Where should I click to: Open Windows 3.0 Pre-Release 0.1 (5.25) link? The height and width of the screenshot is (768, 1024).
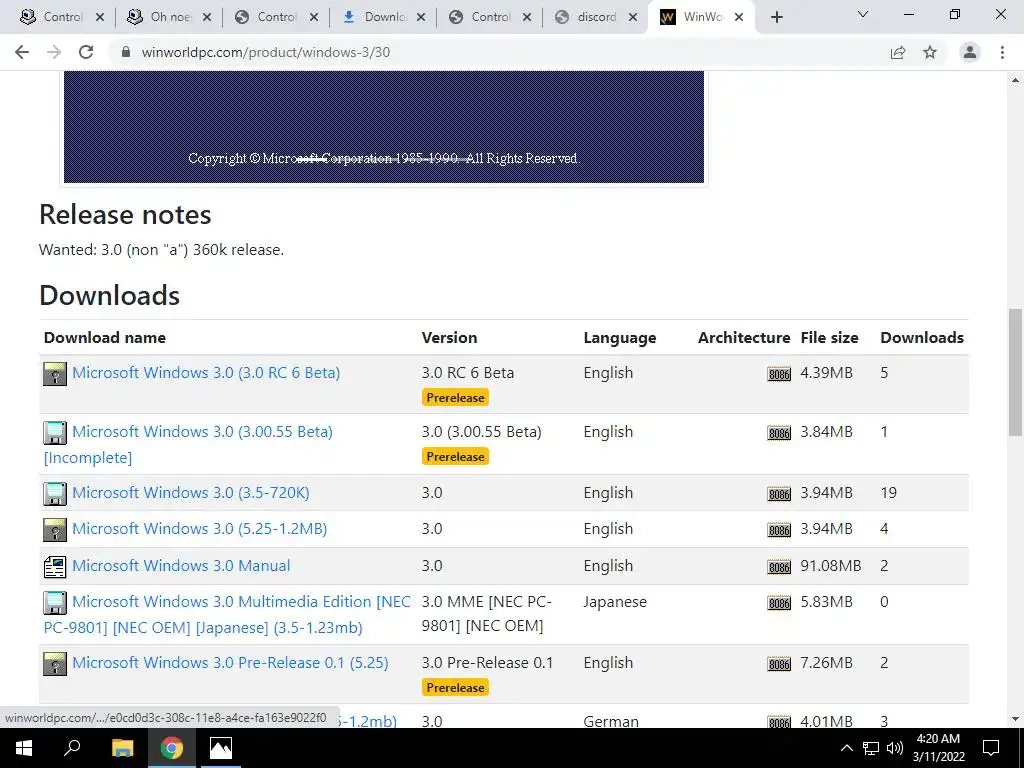[230, 662]
